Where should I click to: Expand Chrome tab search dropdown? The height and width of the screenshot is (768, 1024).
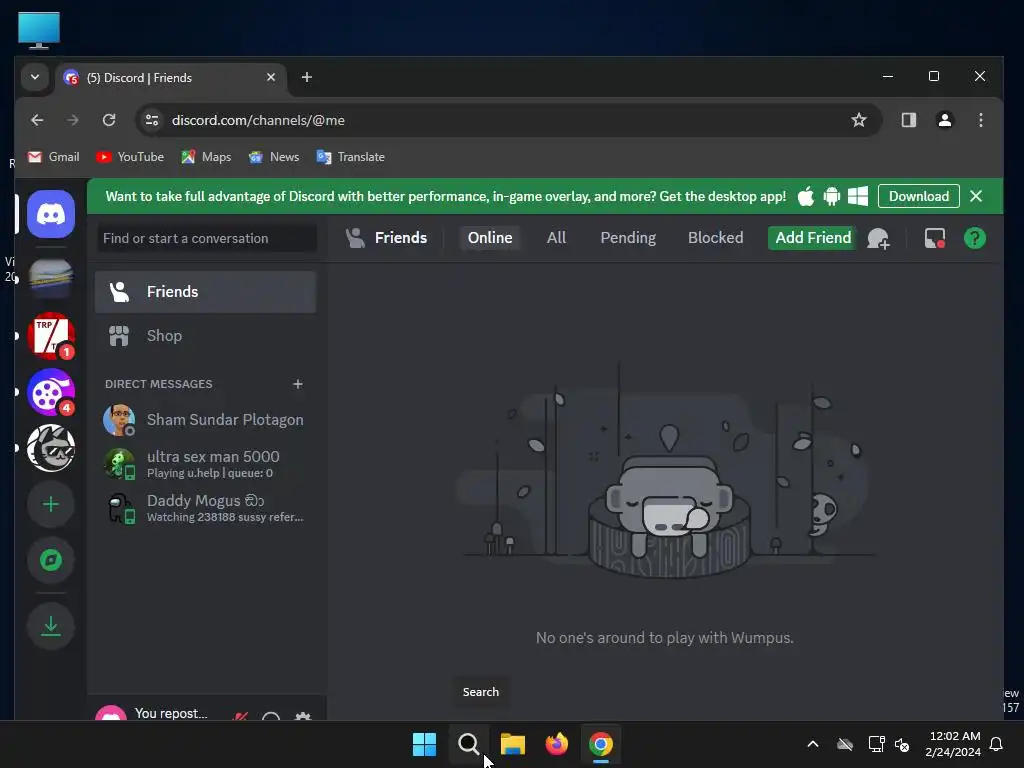35,77
